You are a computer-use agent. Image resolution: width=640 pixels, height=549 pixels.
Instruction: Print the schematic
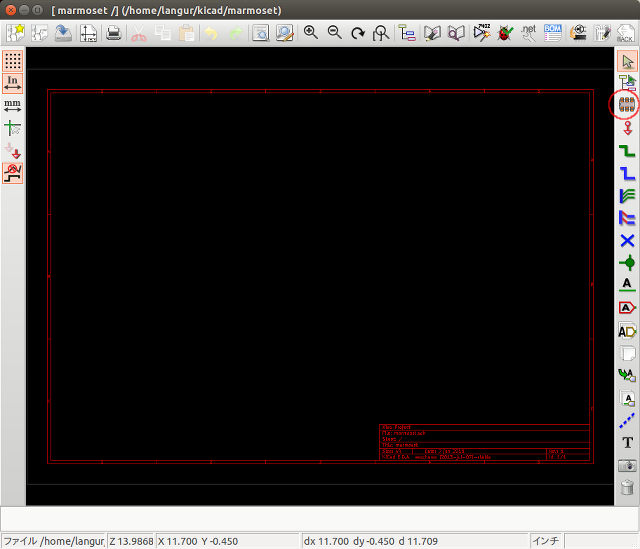tap(113, 33)
